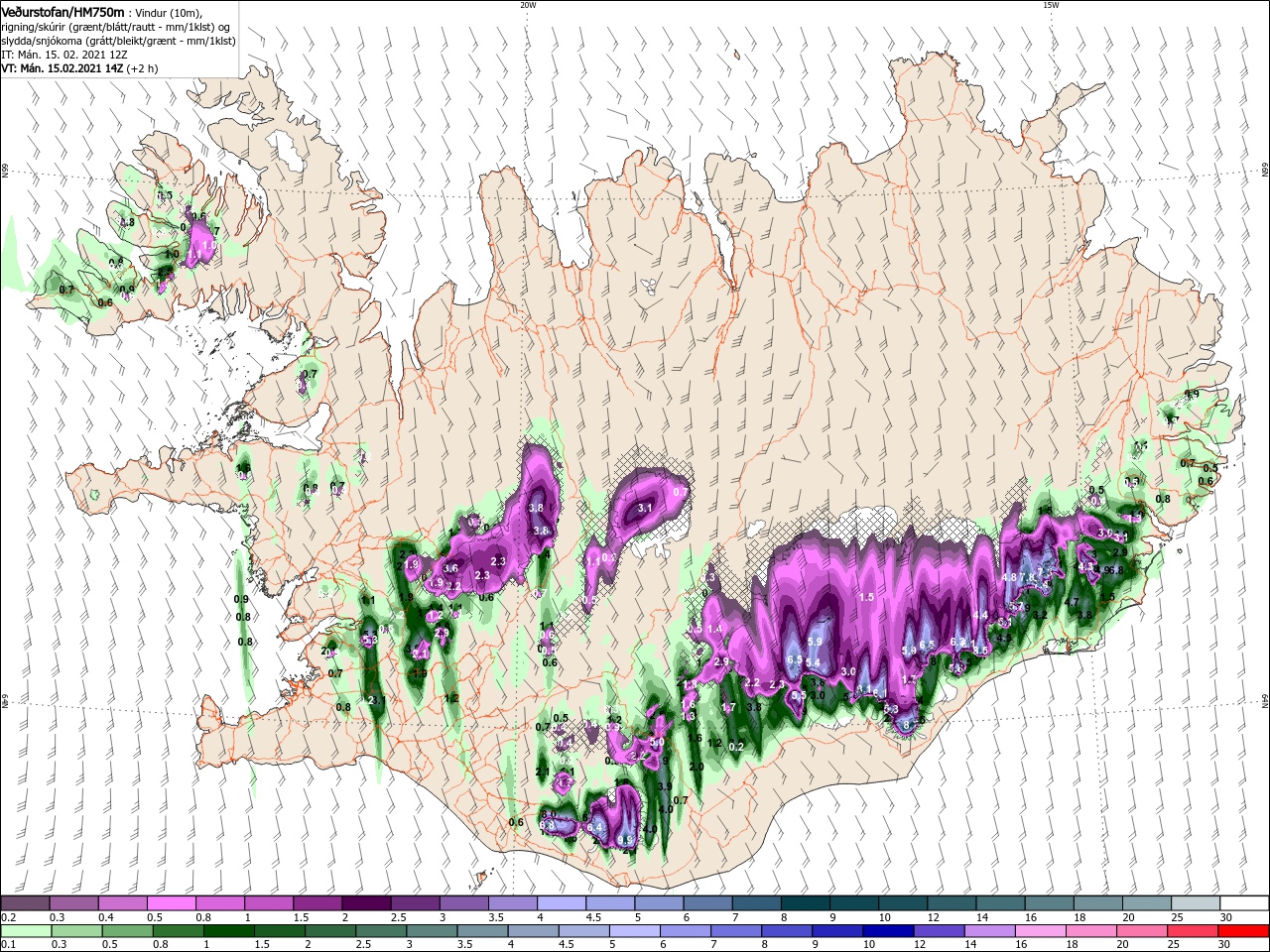Click the '15W' longitude label
This screenshot has height=952, width=1270.
[x=1050, y=5]
